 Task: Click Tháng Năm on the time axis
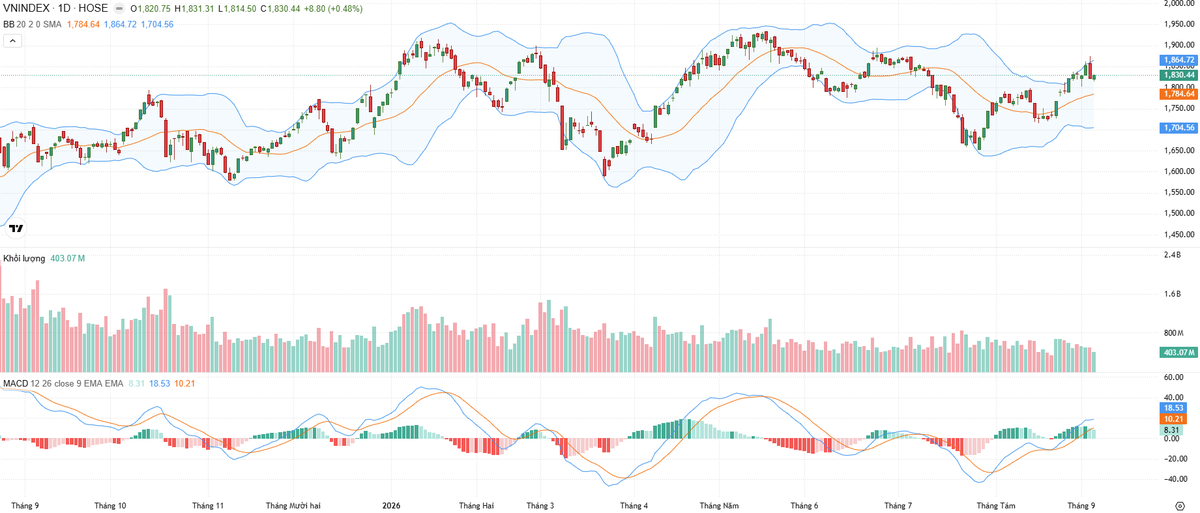pos(720,505)
